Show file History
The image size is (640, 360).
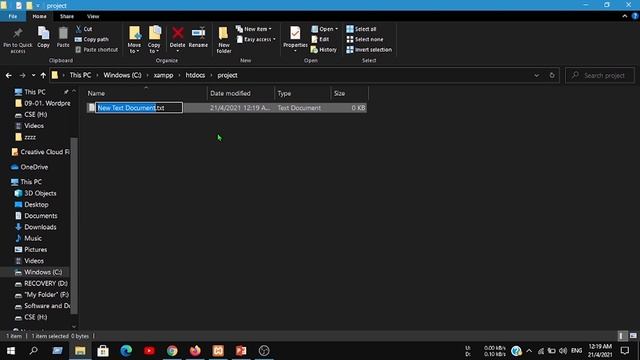click(324, 49)
